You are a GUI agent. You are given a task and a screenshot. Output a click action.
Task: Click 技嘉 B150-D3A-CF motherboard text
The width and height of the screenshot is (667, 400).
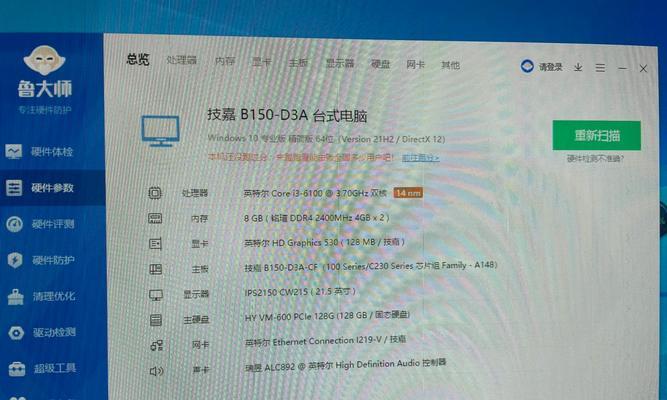(x=371, y=267)
